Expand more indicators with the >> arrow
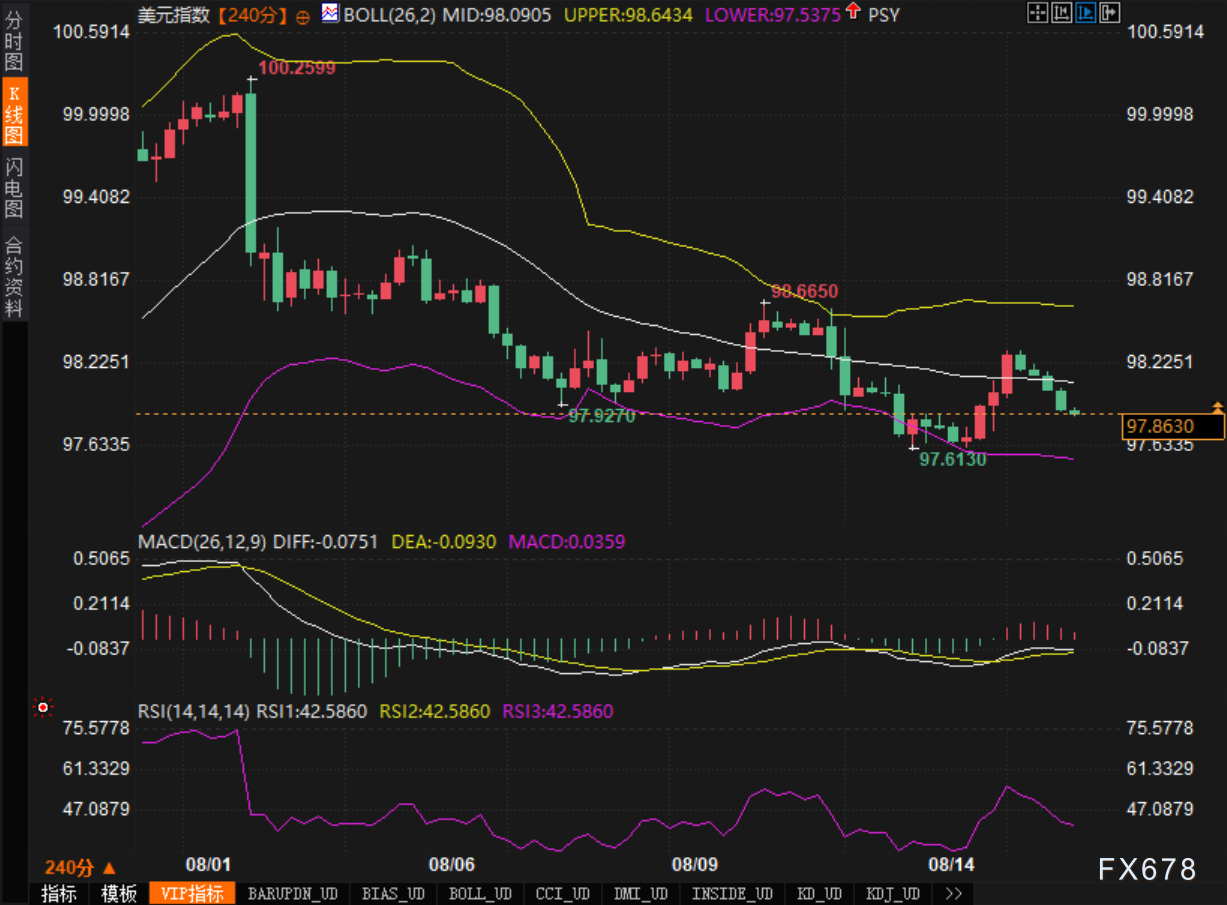 [x=953, y=893]
